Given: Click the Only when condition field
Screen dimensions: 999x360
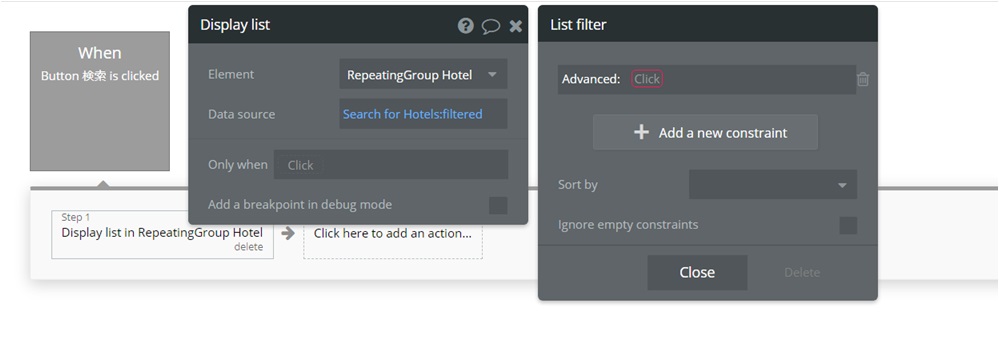Looking at the screenshot, I should tap(391, 164).
